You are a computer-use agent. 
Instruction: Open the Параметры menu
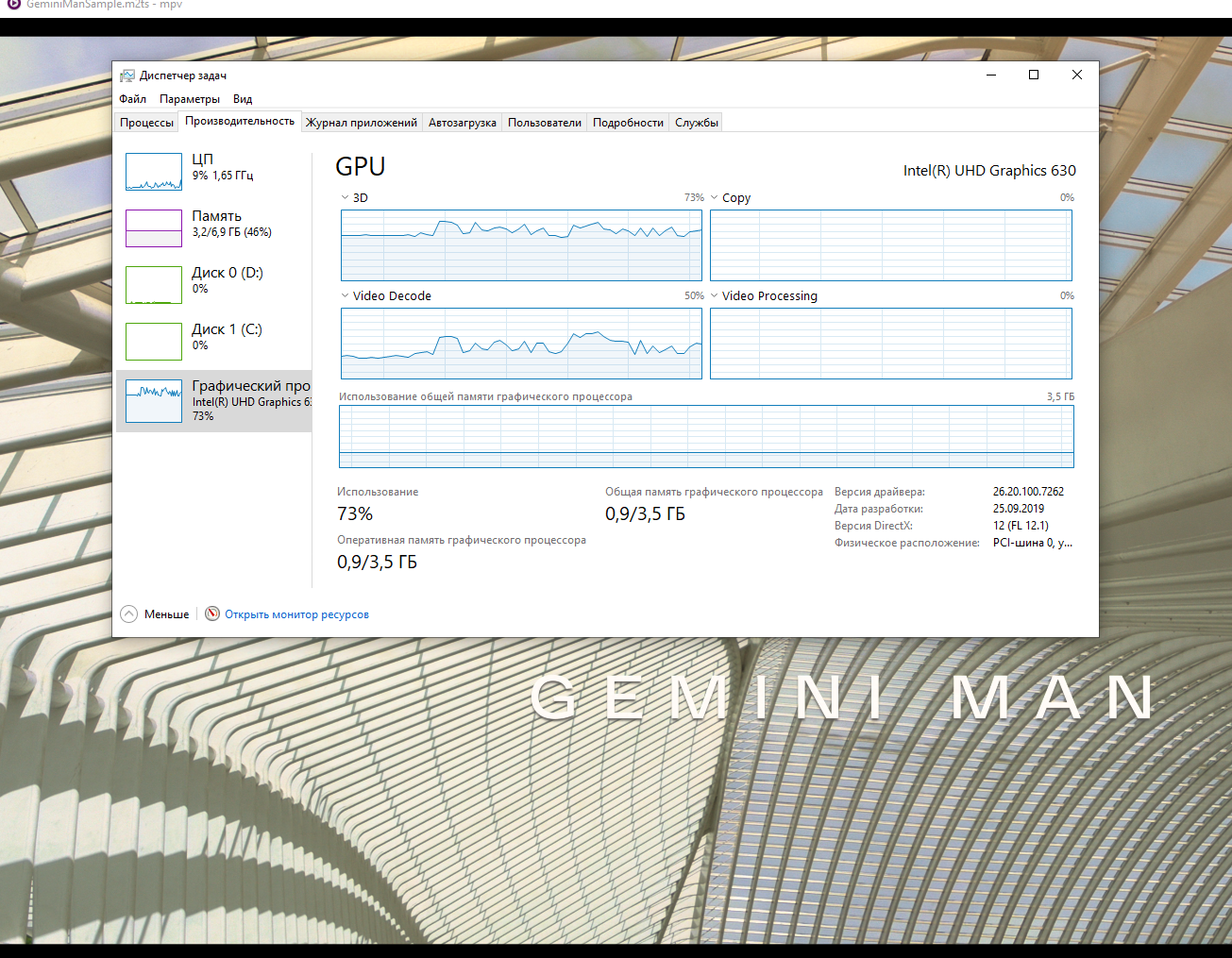pyautogui.click(x=189, y=99)
